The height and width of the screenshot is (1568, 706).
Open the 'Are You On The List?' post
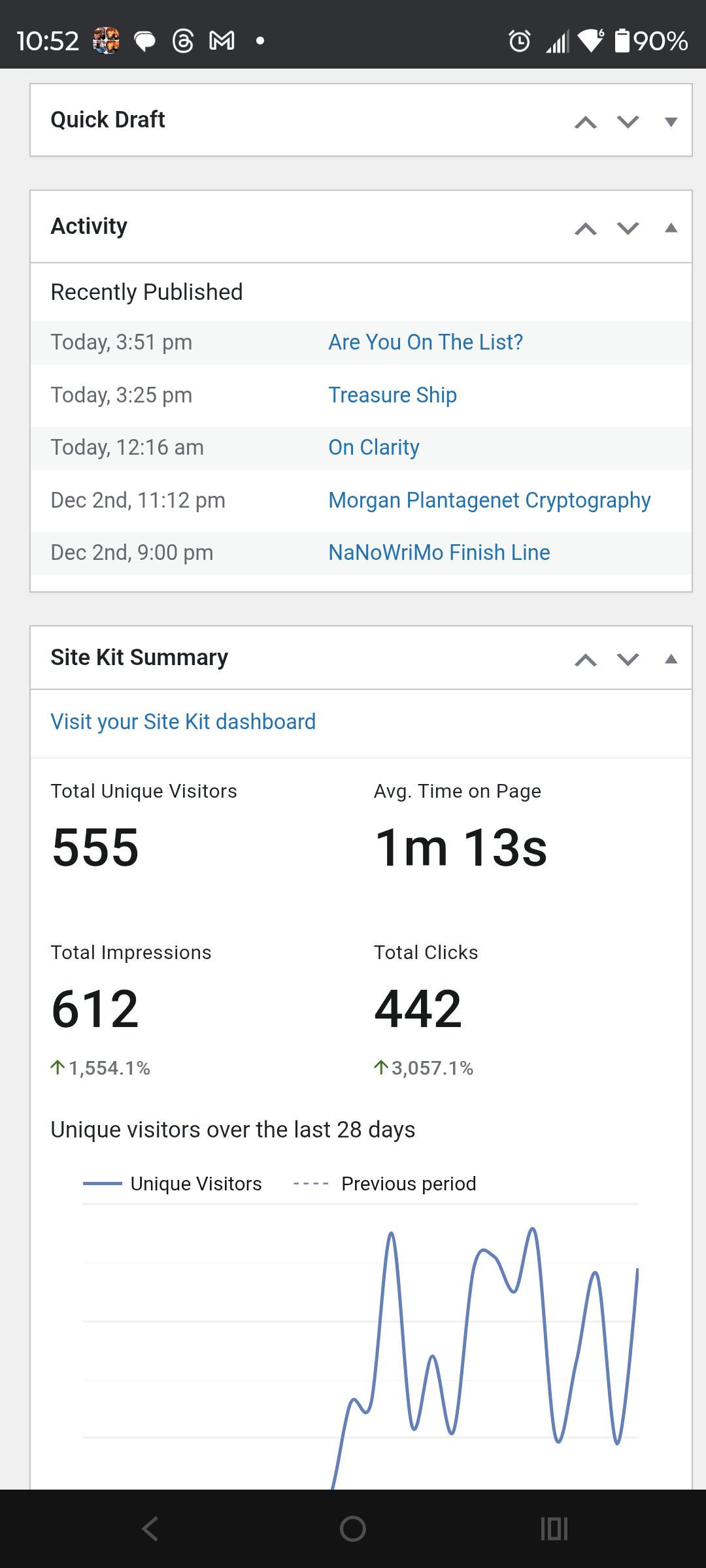pyautogui.click(x=426, y=342)
